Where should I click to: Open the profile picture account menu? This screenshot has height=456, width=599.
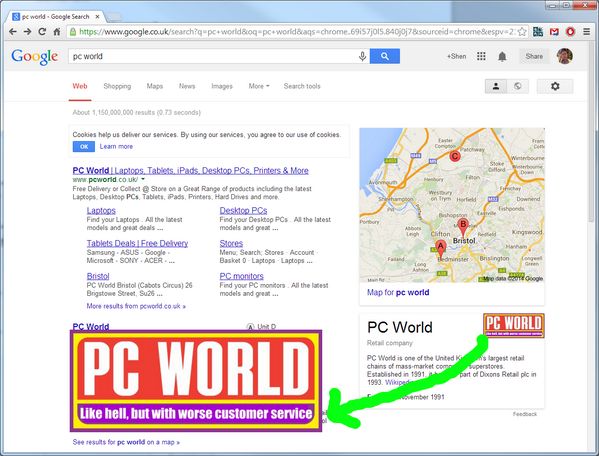(x=565, y=56)
